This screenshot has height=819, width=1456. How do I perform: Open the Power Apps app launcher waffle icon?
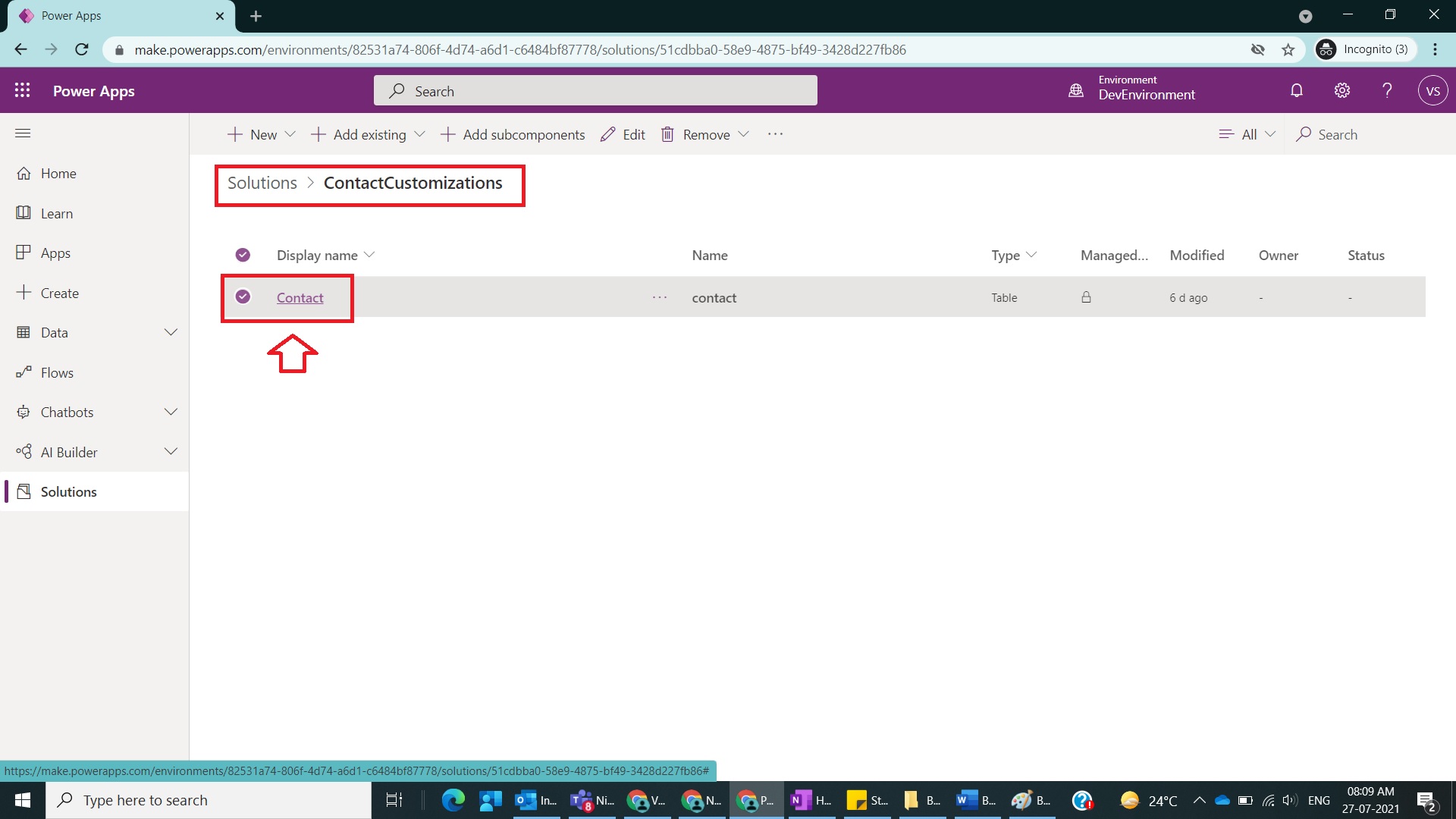(23, 90)
